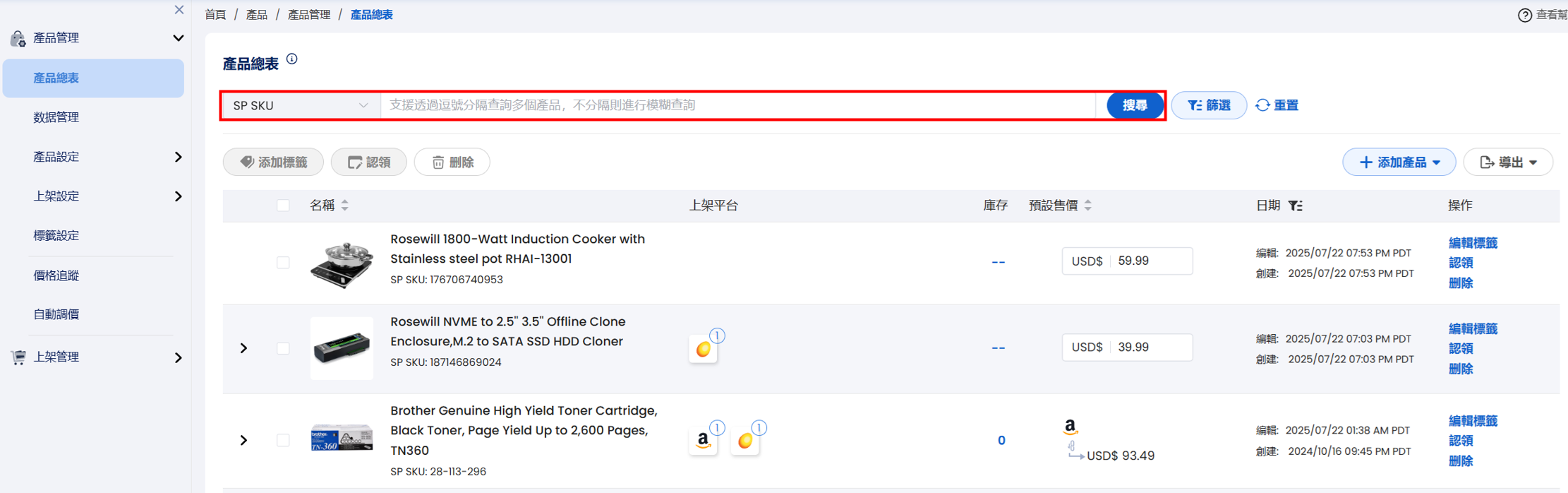Image resolution: width=1568 pixels, height=493 pixels.
Task: Click the 添加標籤 button
Action: coord(273,162)
